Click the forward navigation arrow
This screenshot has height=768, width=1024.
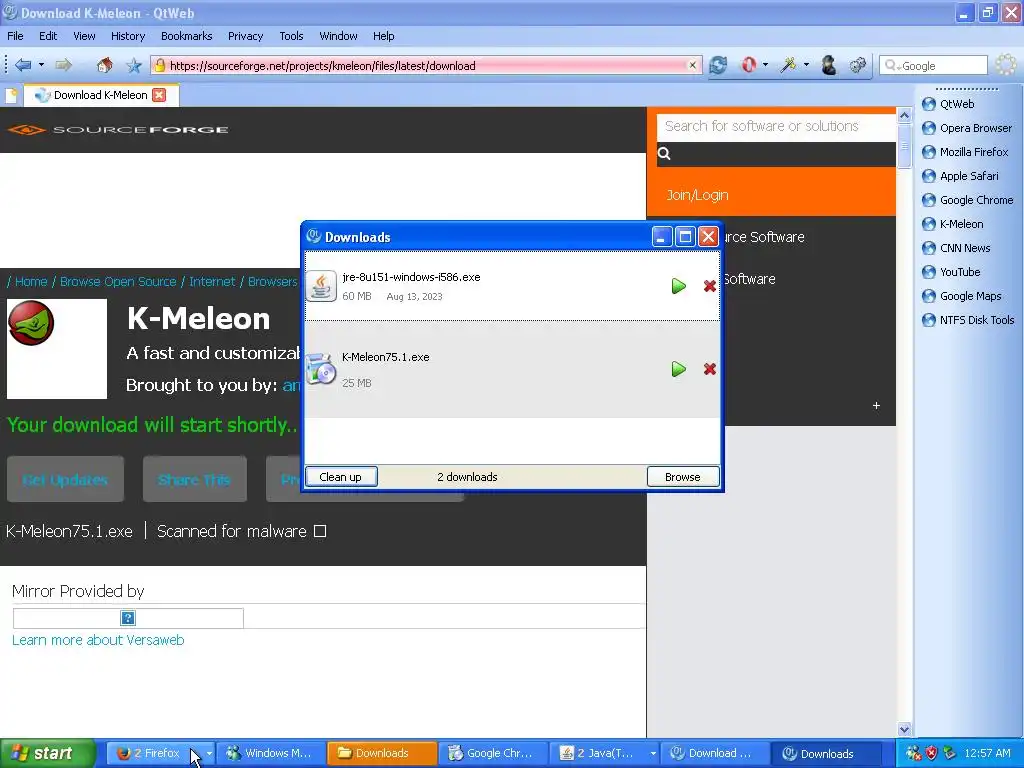pyautogui.click(x=63, y=65)
